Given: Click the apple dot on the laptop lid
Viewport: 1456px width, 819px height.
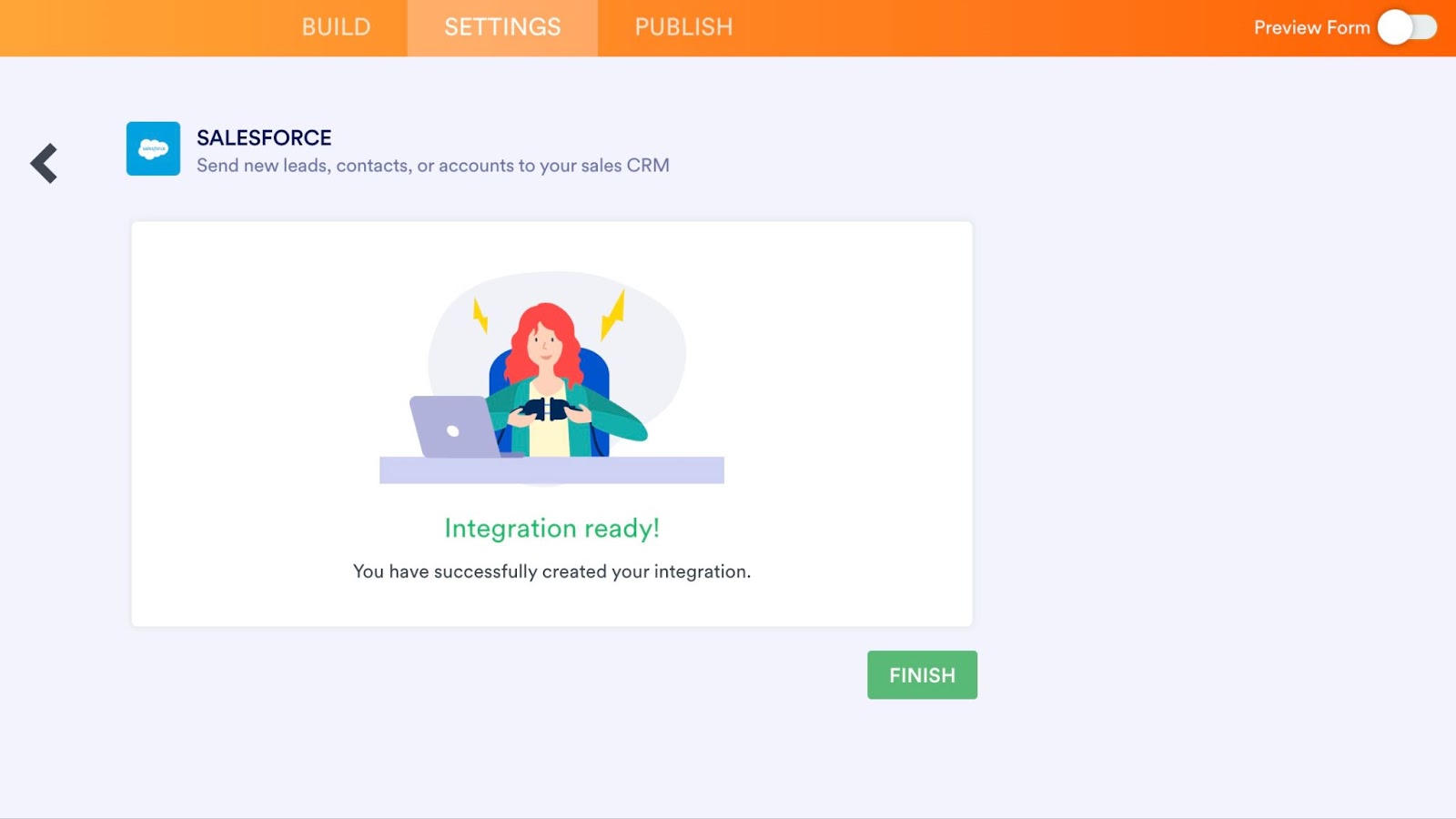Looking at the screenshot, I should click(x=452, y=431).
